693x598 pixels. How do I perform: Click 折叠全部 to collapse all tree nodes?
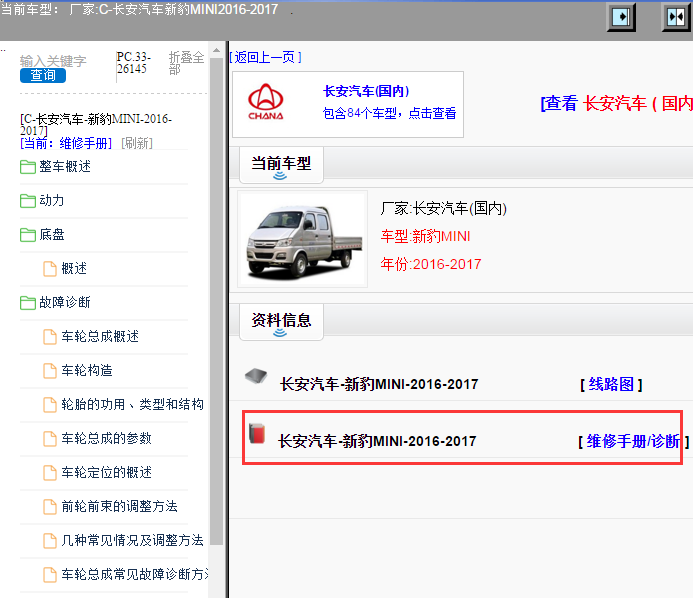point(186,63)
